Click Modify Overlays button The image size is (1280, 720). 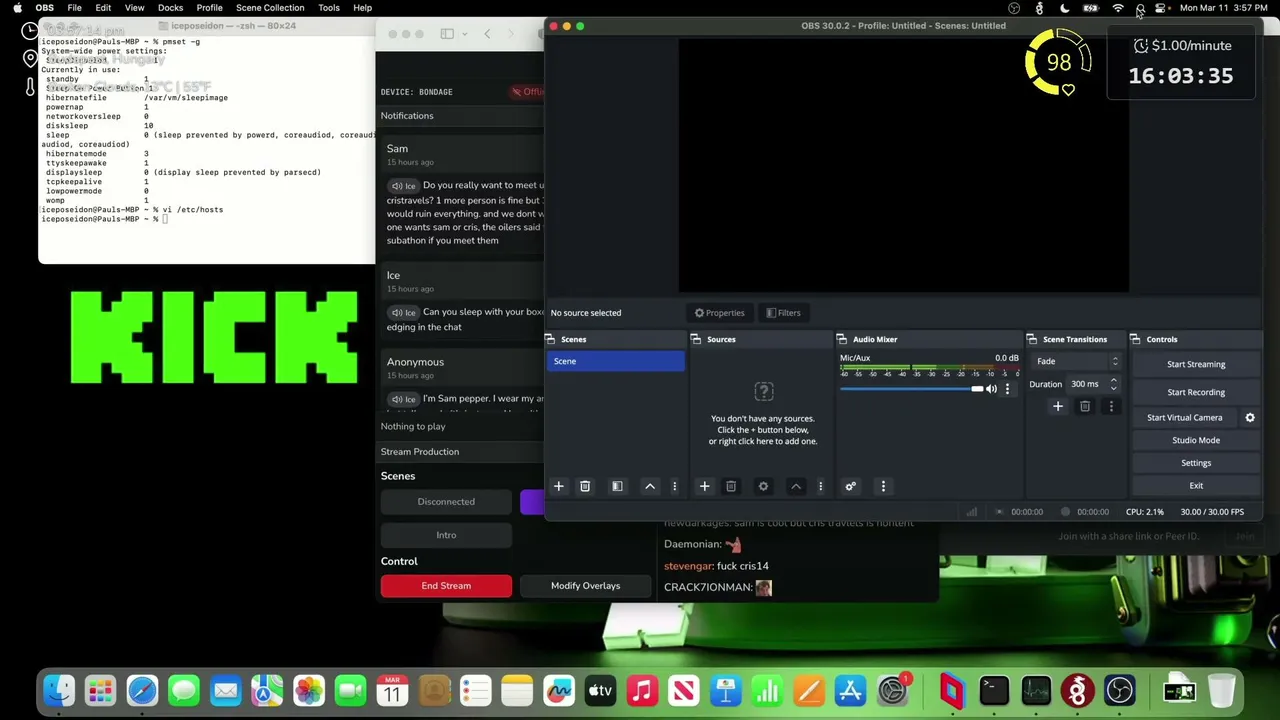pyautogui.click(x=585, y=586)
